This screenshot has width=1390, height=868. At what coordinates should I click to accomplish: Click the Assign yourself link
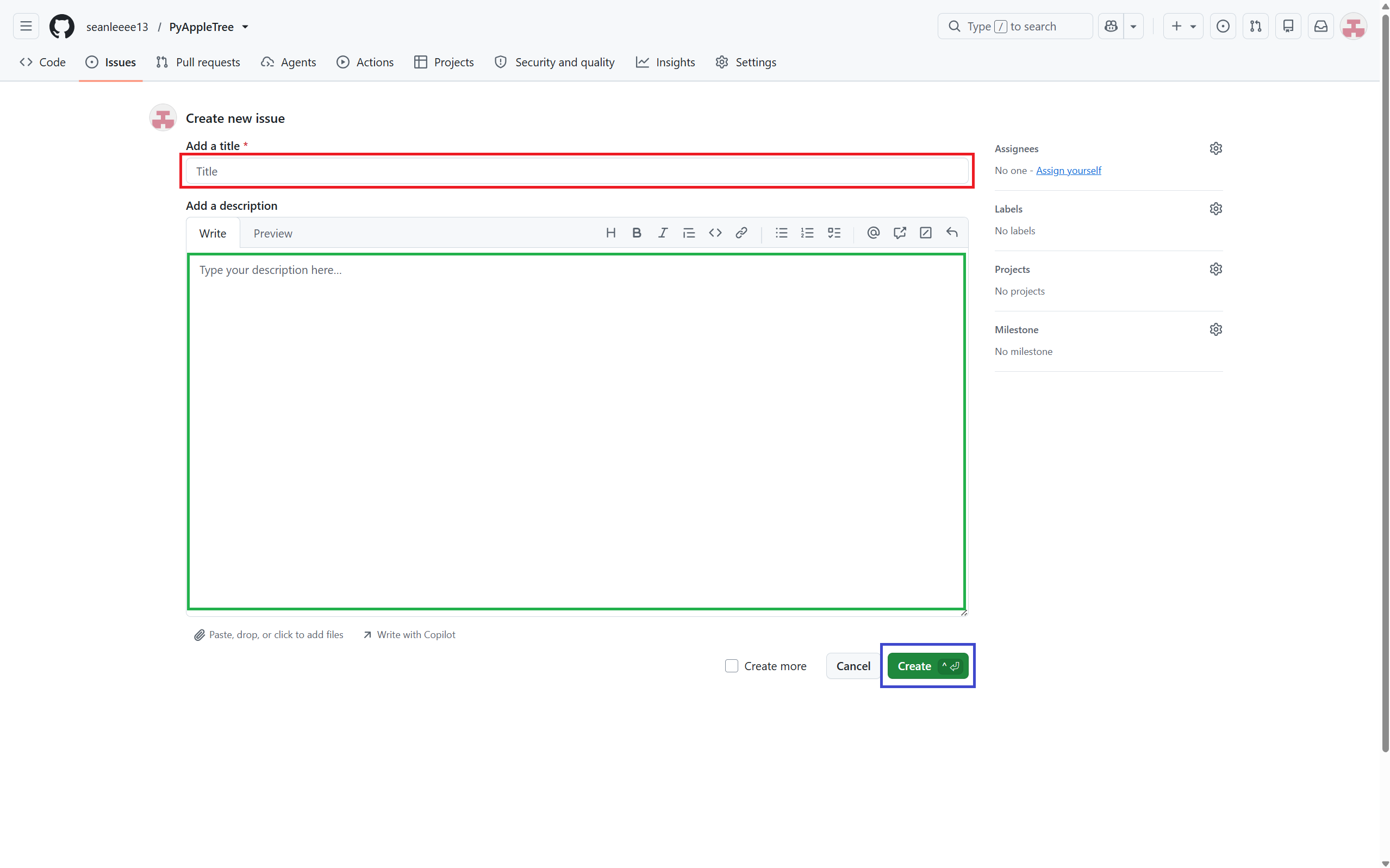coord(1068,171)
